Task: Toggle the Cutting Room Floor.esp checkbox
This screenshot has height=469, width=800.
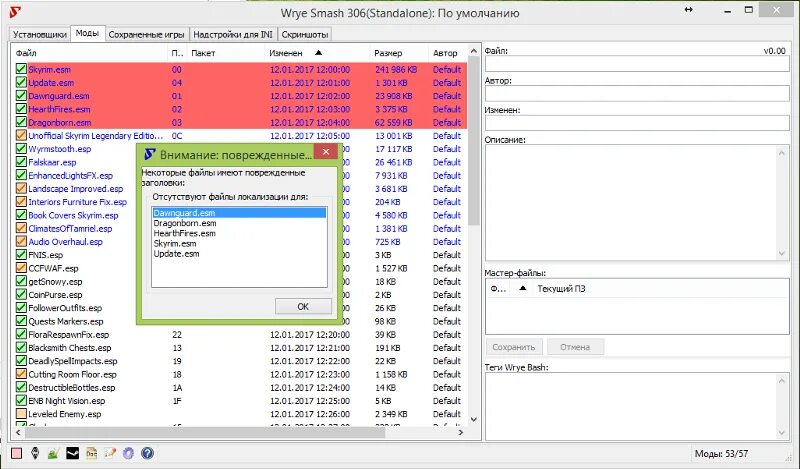Action: [21, 374]
